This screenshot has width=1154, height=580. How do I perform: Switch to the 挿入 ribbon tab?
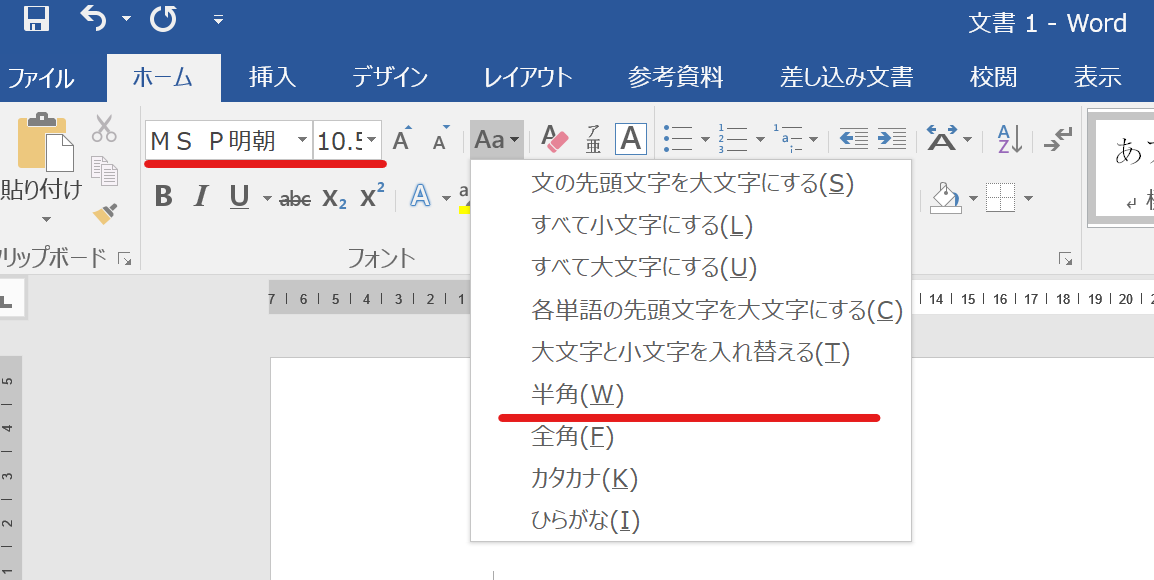[272, 77]
